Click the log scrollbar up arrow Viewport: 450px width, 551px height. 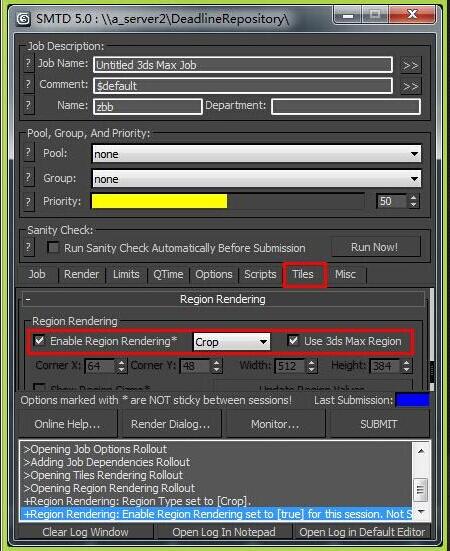tap(421, 450)
